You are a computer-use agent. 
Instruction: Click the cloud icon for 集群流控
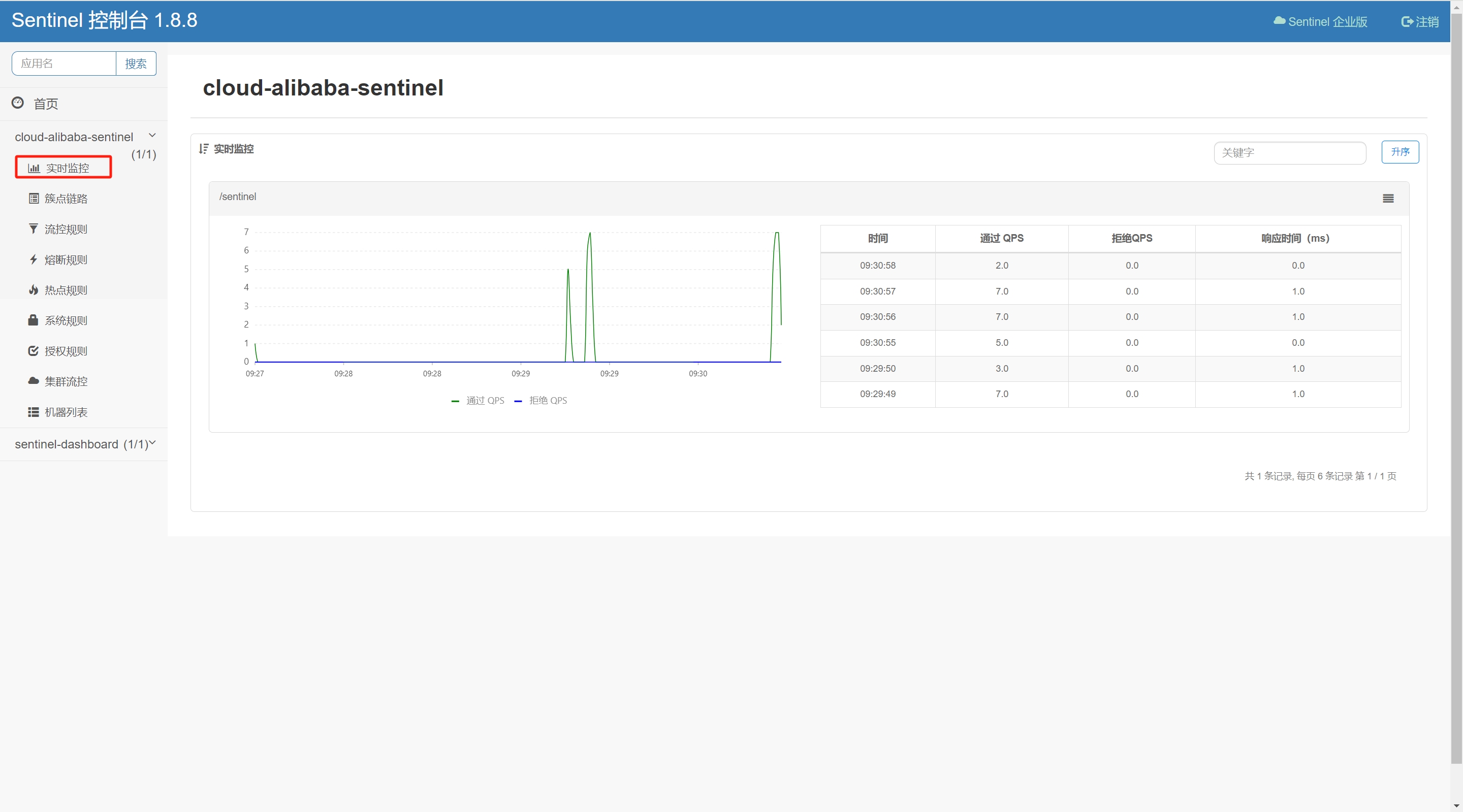(34, 381)
